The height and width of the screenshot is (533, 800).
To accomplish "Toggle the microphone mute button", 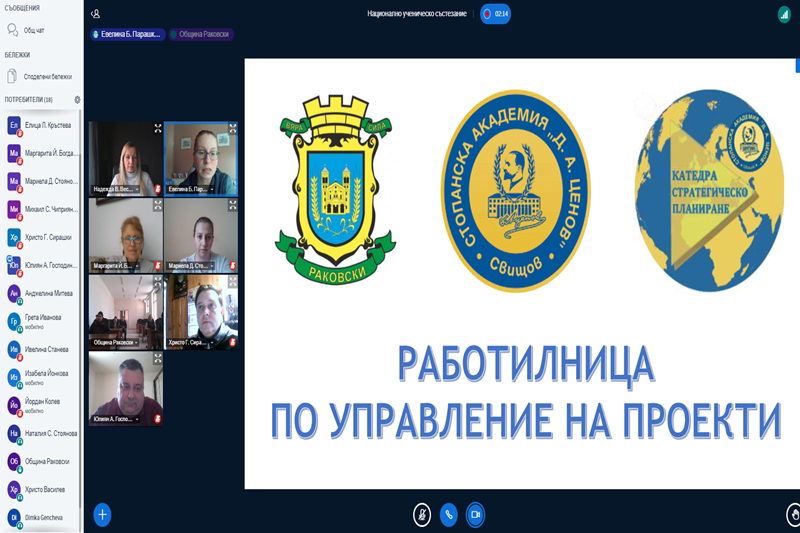I will [x=422, y=515].
